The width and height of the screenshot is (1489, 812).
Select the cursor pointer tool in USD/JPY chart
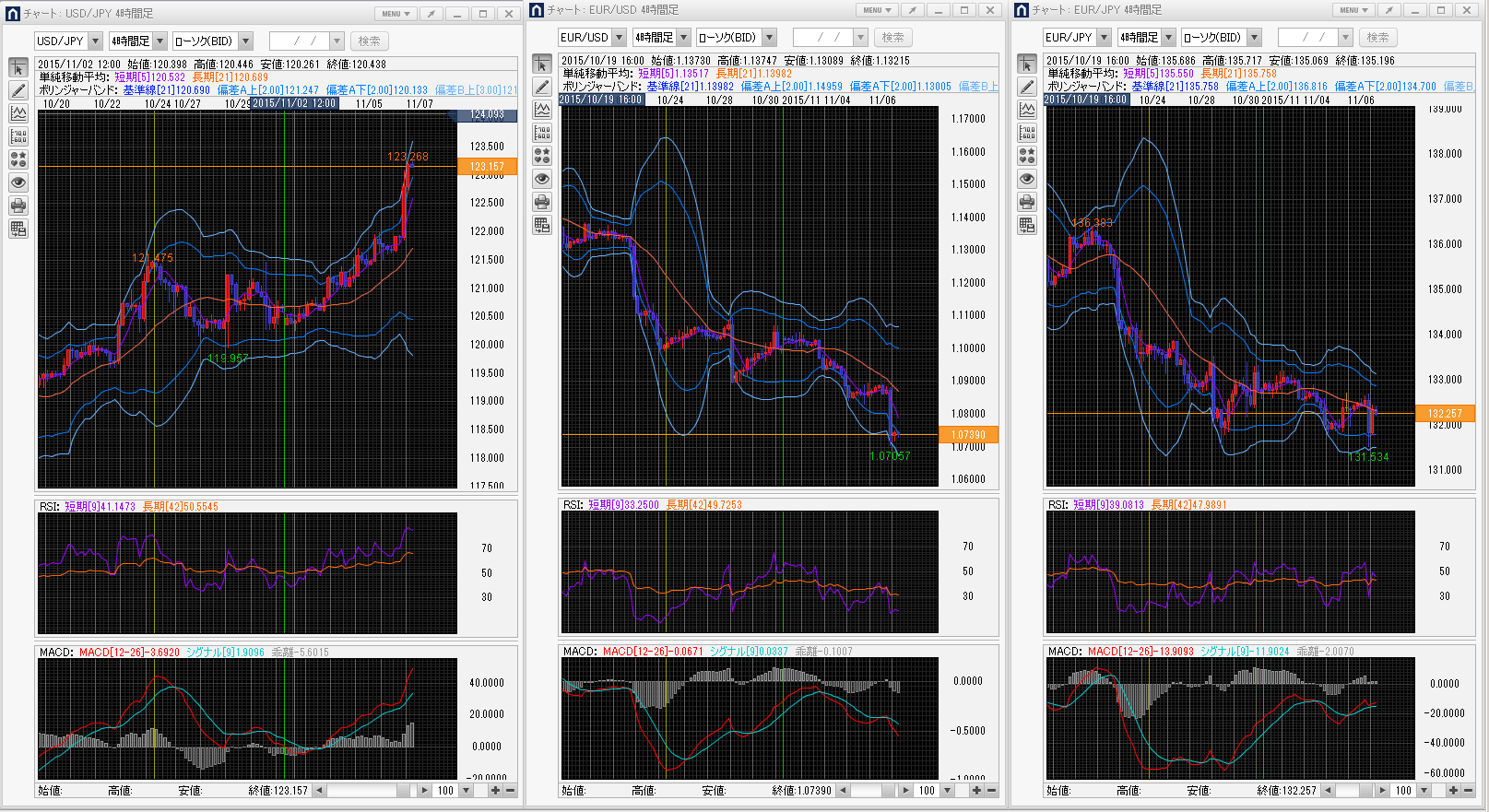[18, 68]
